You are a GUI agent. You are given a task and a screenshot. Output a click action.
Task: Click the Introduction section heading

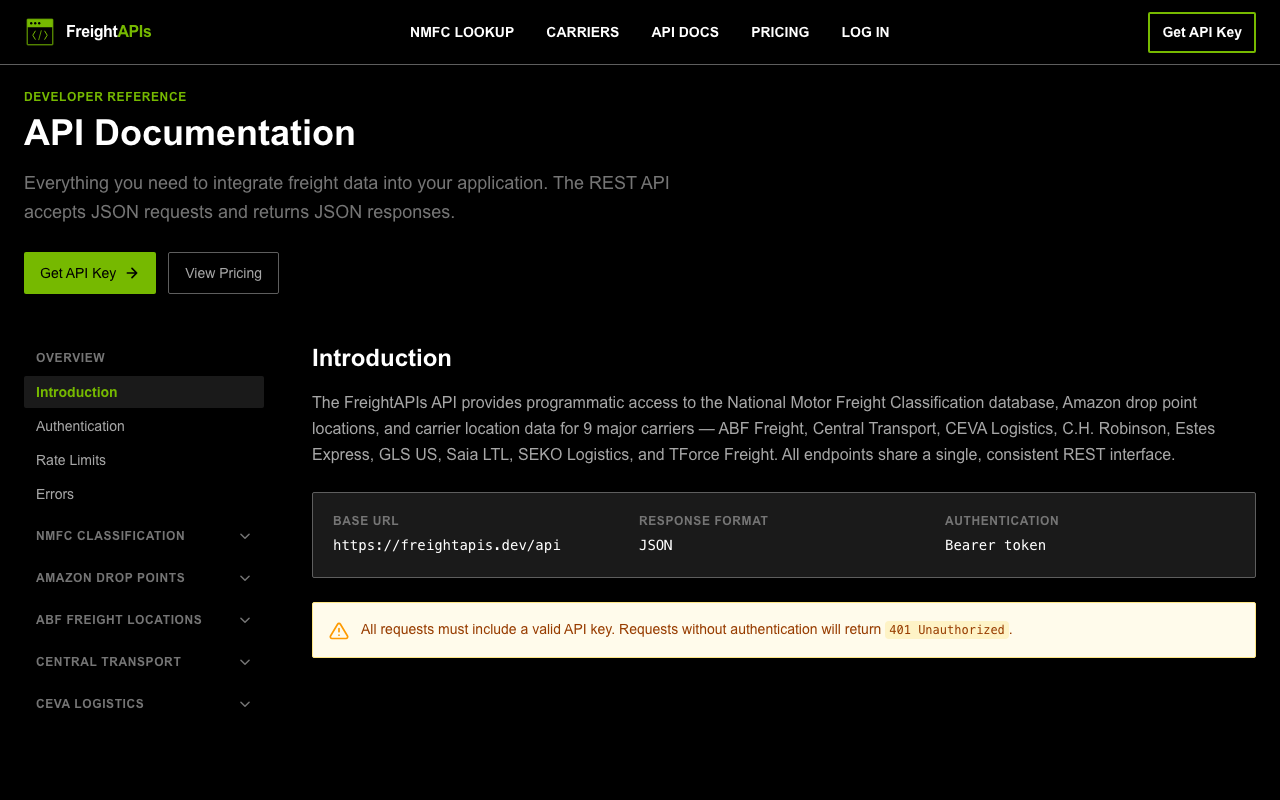[382, 358]
